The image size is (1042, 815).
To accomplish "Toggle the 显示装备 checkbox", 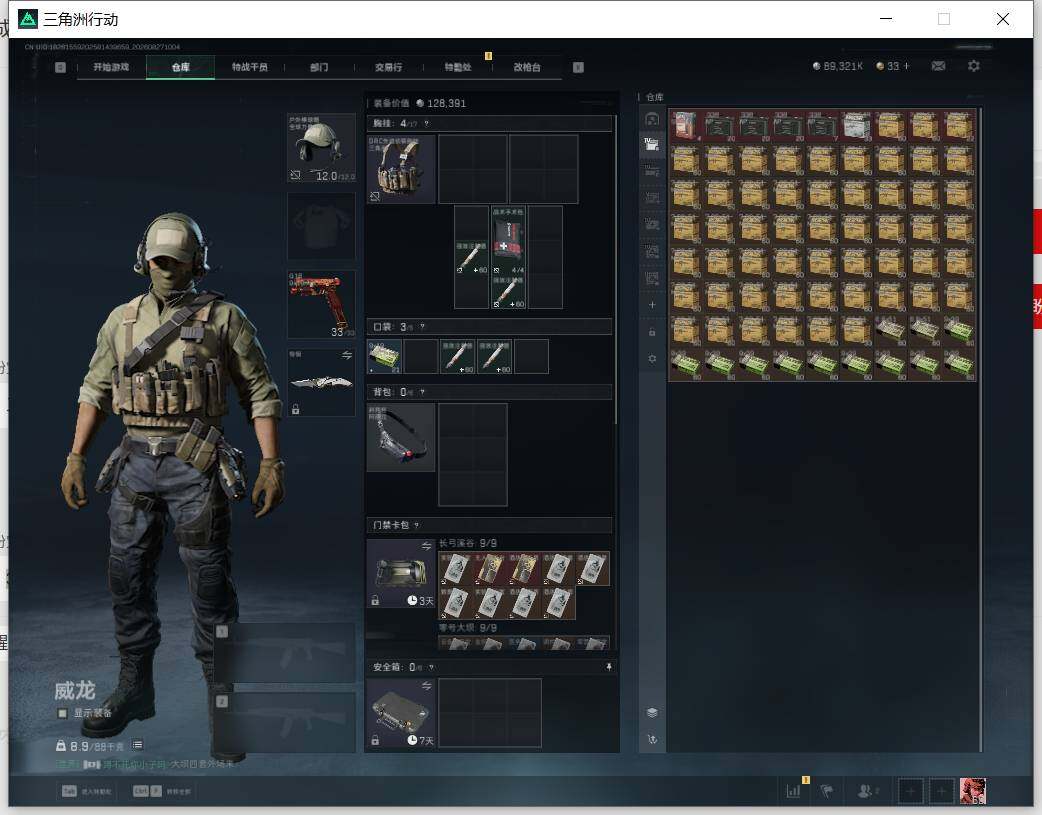I will tap(62, 713).
